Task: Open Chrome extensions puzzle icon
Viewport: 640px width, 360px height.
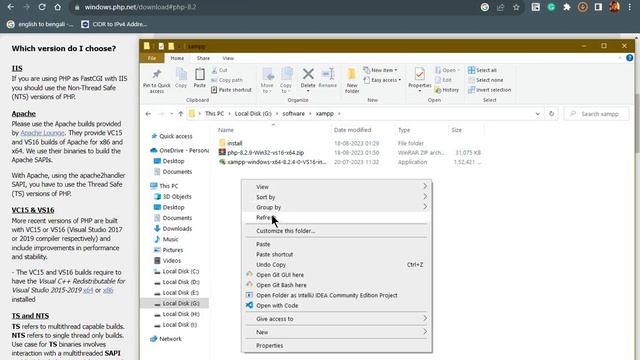Action: pyautogui.click(x=567, y=7)
